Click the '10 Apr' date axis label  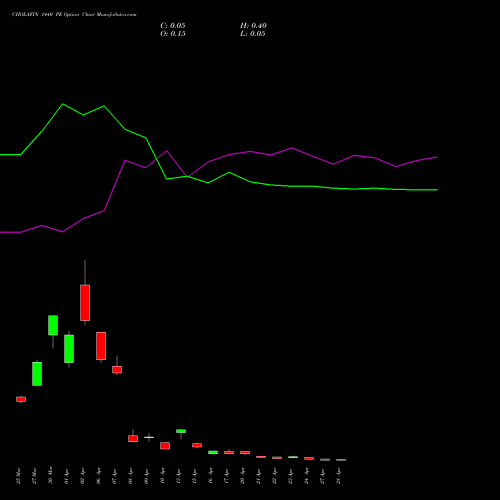[x=162, y=476]
